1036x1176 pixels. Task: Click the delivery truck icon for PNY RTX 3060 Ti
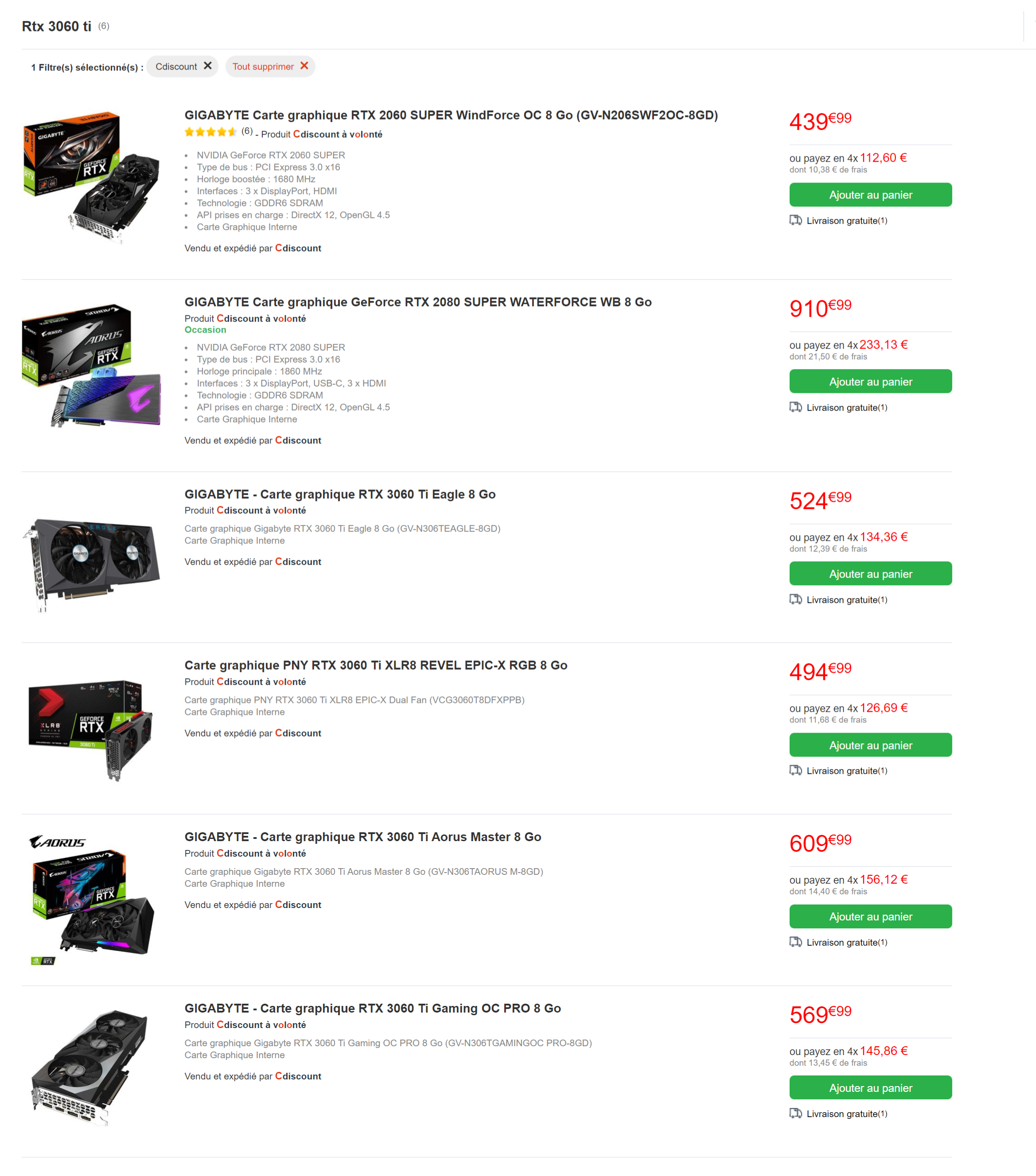pyautogui.click(x=795, y=770)
